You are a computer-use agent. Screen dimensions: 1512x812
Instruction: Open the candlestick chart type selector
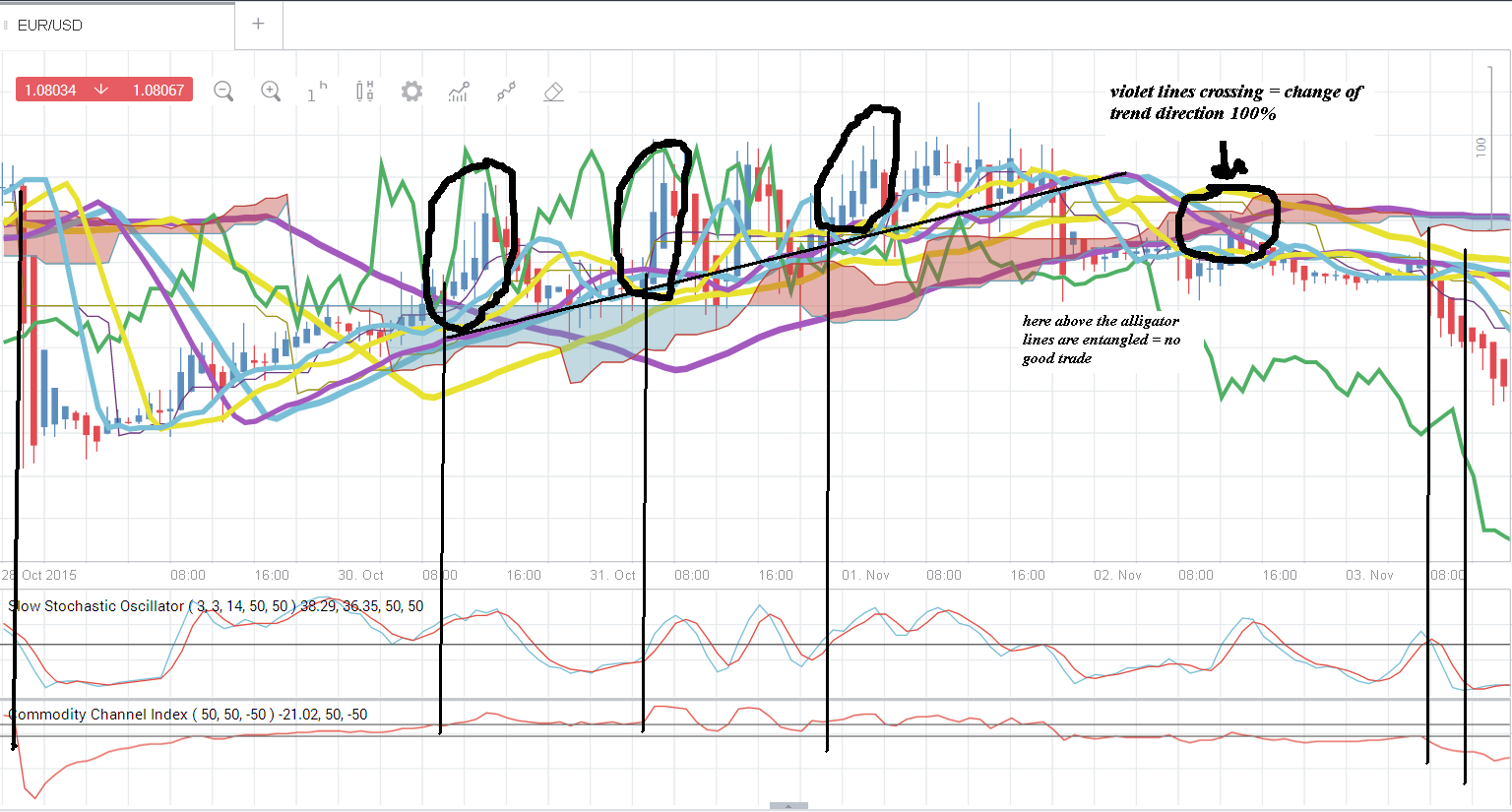(x=364, y=92)
